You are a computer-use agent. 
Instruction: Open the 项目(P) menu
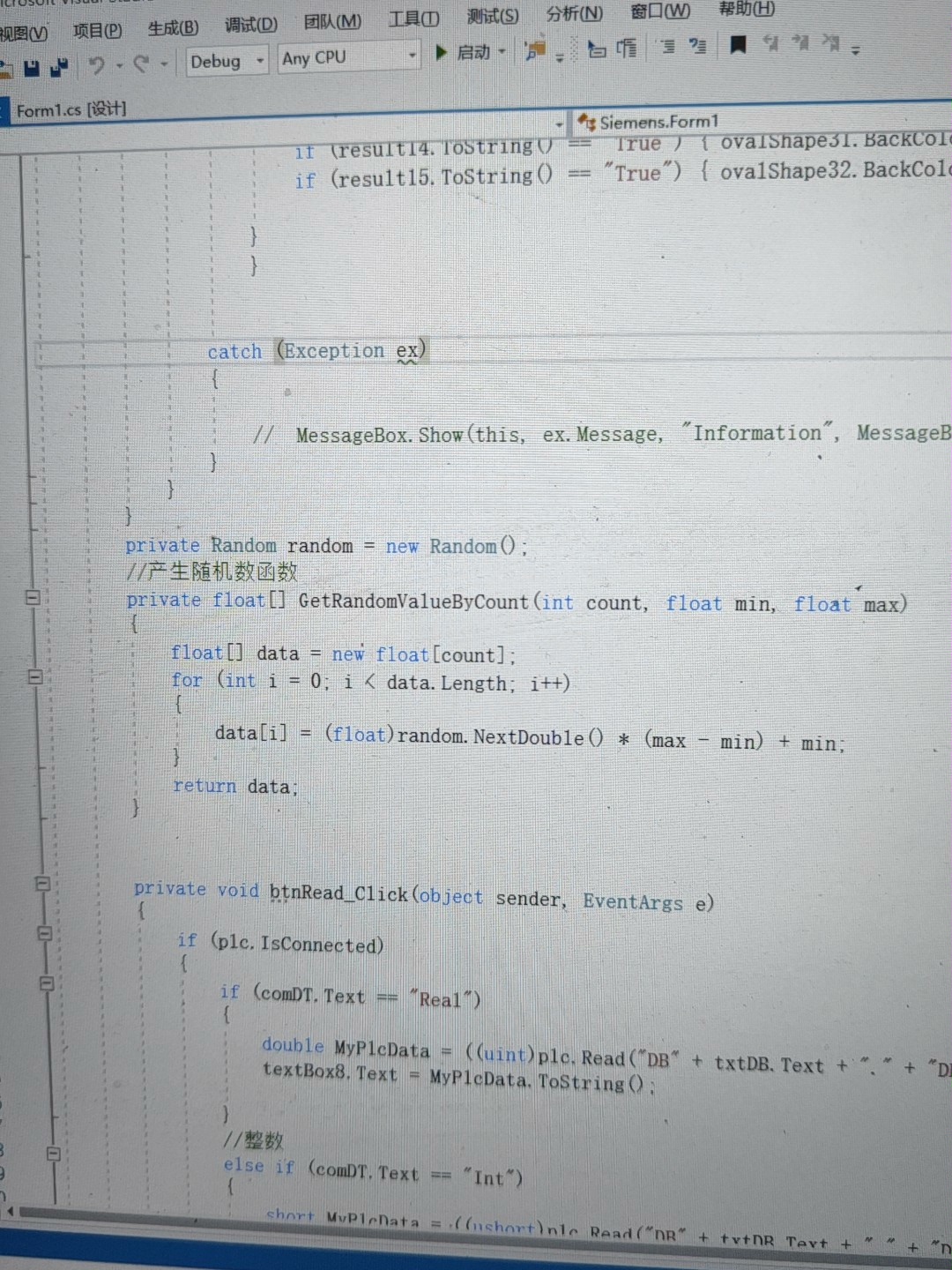[x=97, y=31]
